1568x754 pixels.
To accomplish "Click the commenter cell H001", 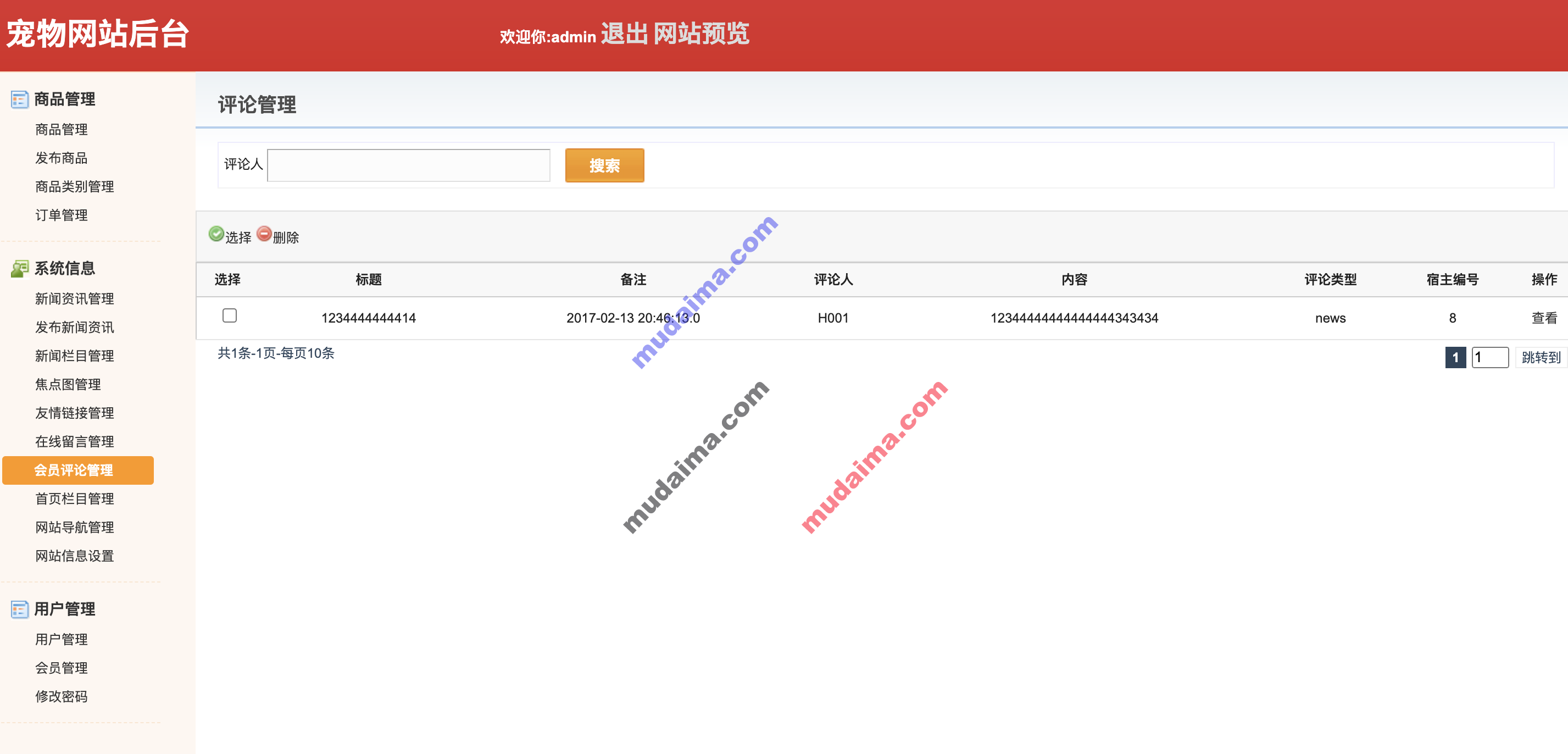I will click(x=833, y=319).
